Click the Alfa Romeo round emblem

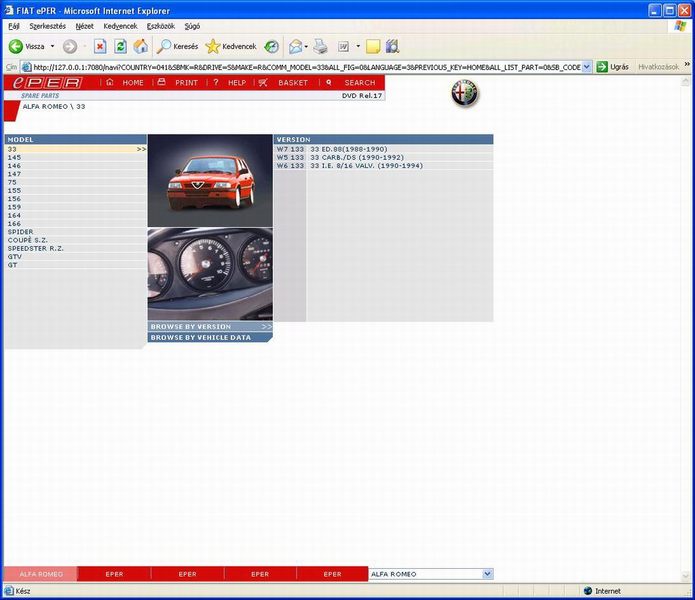(465, 93)
